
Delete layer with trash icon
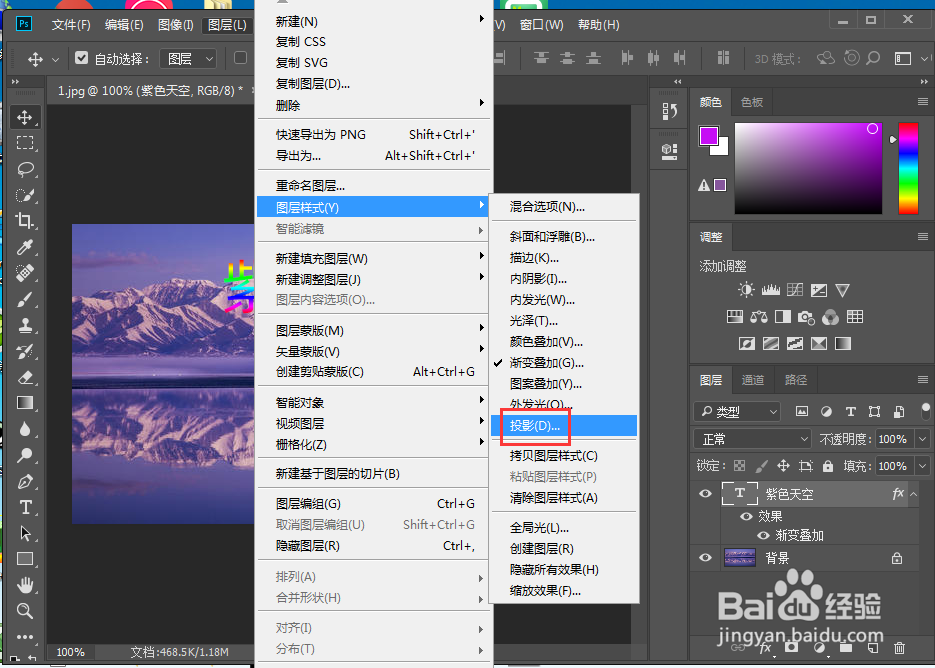point(899,647)
